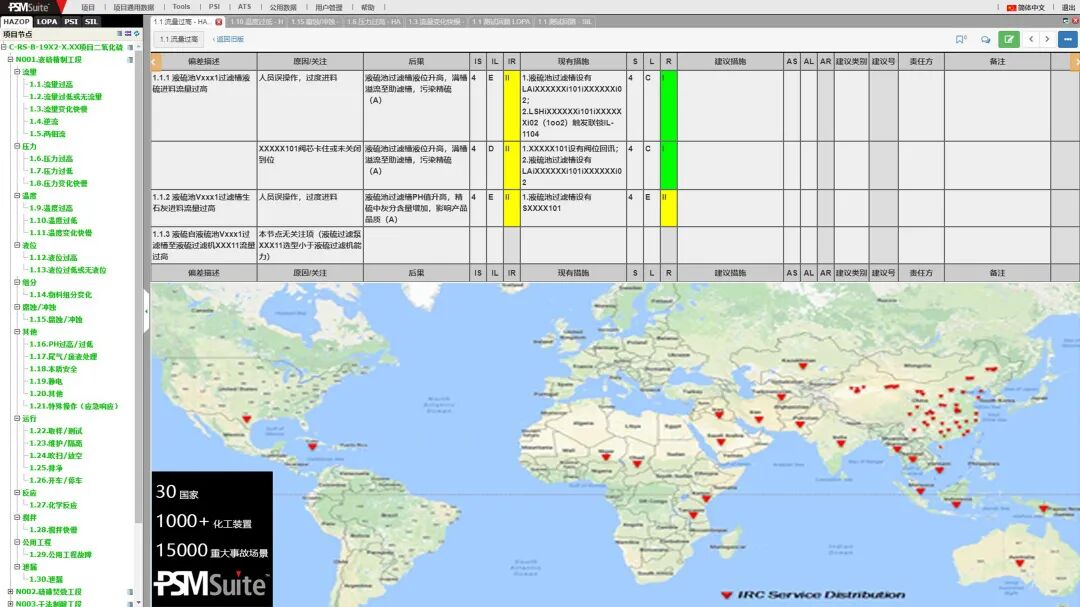Image resolution: width=1080 pixels, height=607 pixels.
Task: Click the China flag language icon
Action: (x=1011, y=8)
